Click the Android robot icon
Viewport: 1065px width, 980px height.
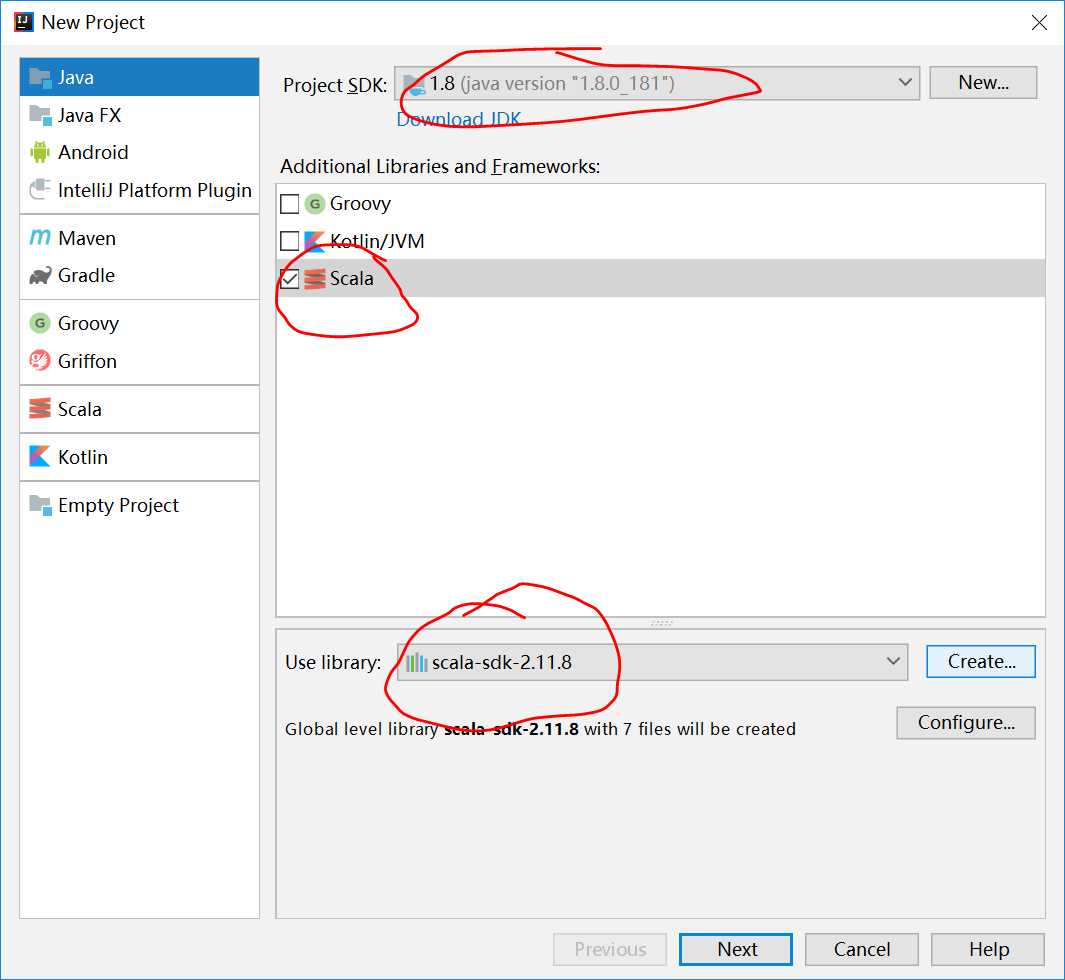click(40, 152)
